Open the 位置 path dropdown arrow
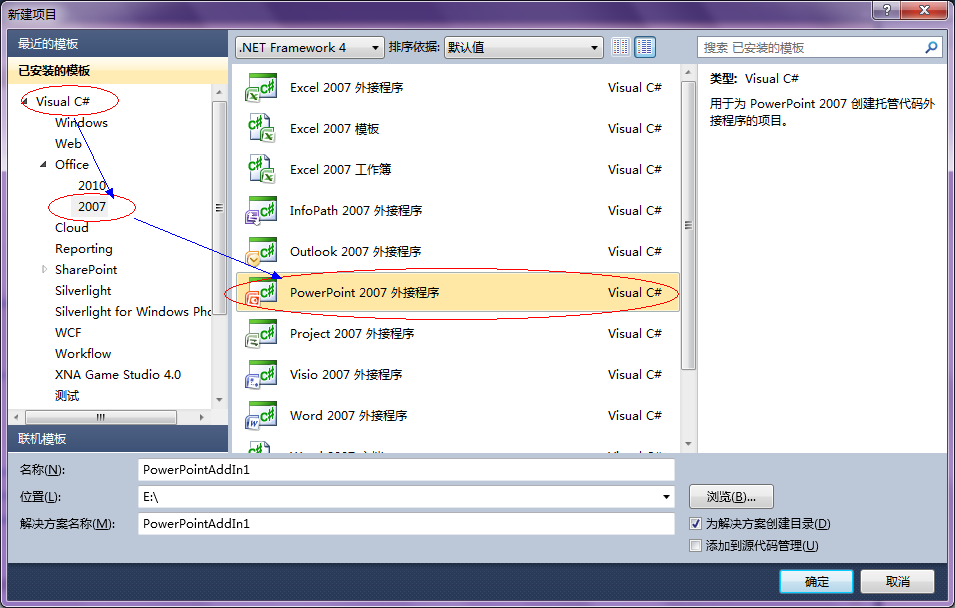Image resolution: width=955 pixels, height=608 pixels. (666, 497)
